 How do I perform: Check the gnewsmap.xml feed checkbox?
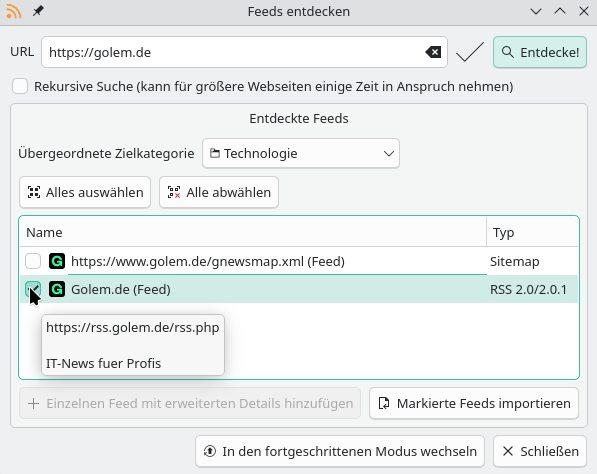pos(33,261)
